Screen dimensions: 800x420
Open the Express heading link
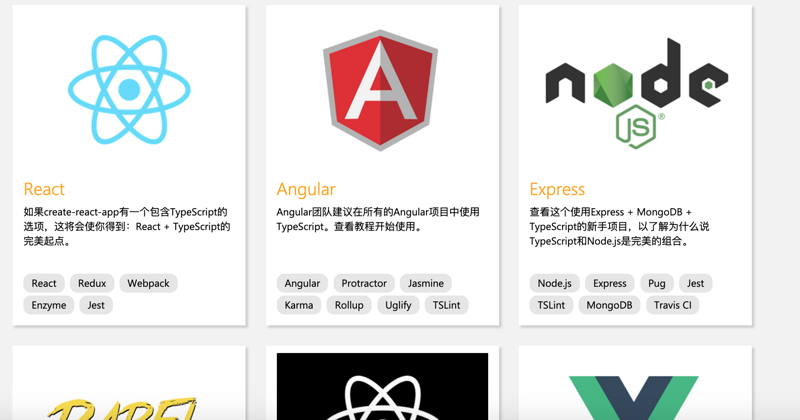(557, 189)
